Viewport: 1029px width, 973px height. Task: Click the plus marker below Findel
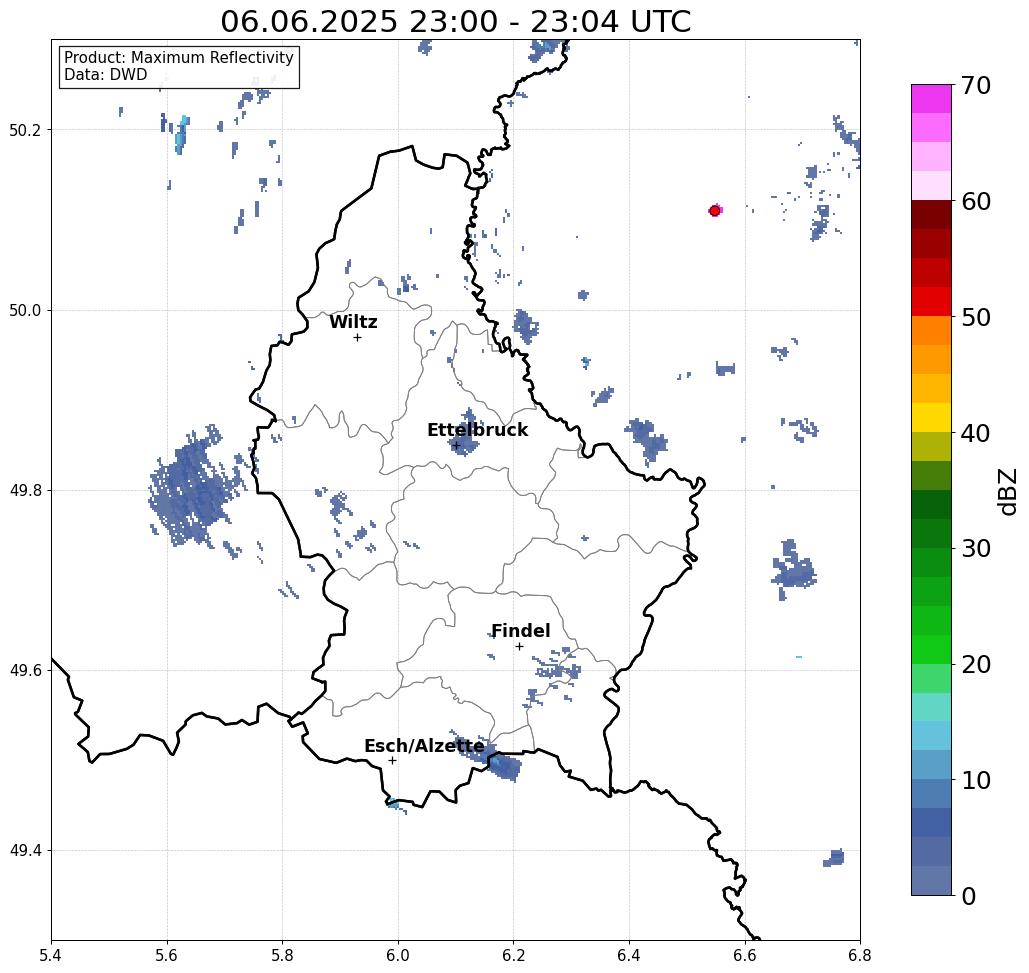point(519,646)
